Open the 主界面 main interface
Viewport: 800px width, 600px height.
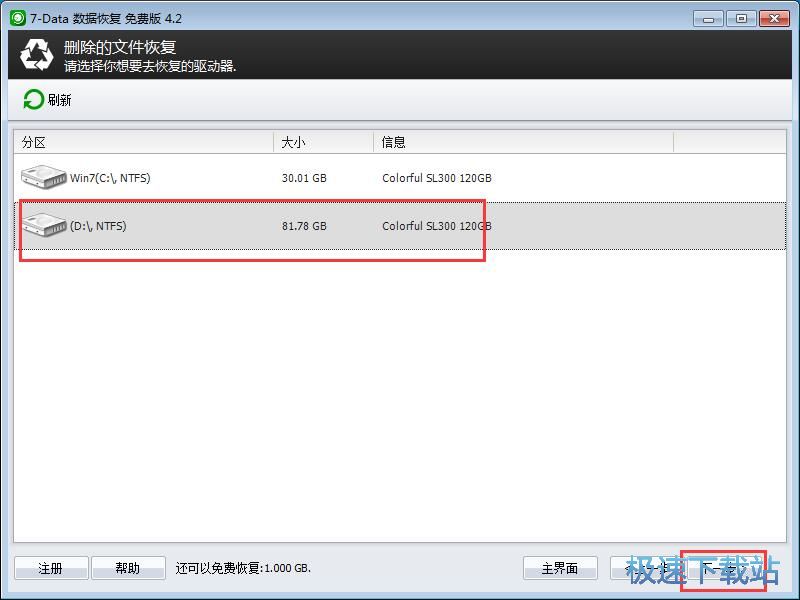(560, 567)
